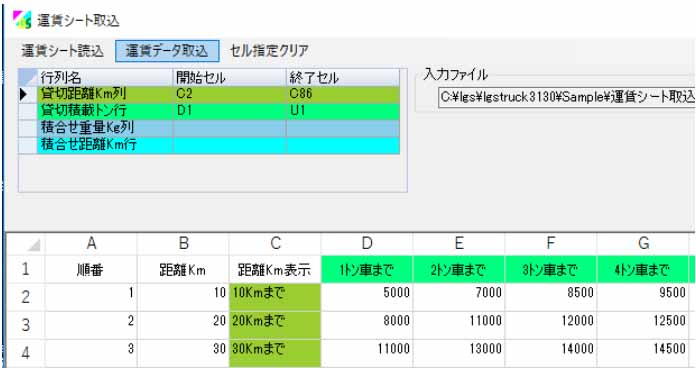Click the cell with value 8000

click(x=367, y=325)
